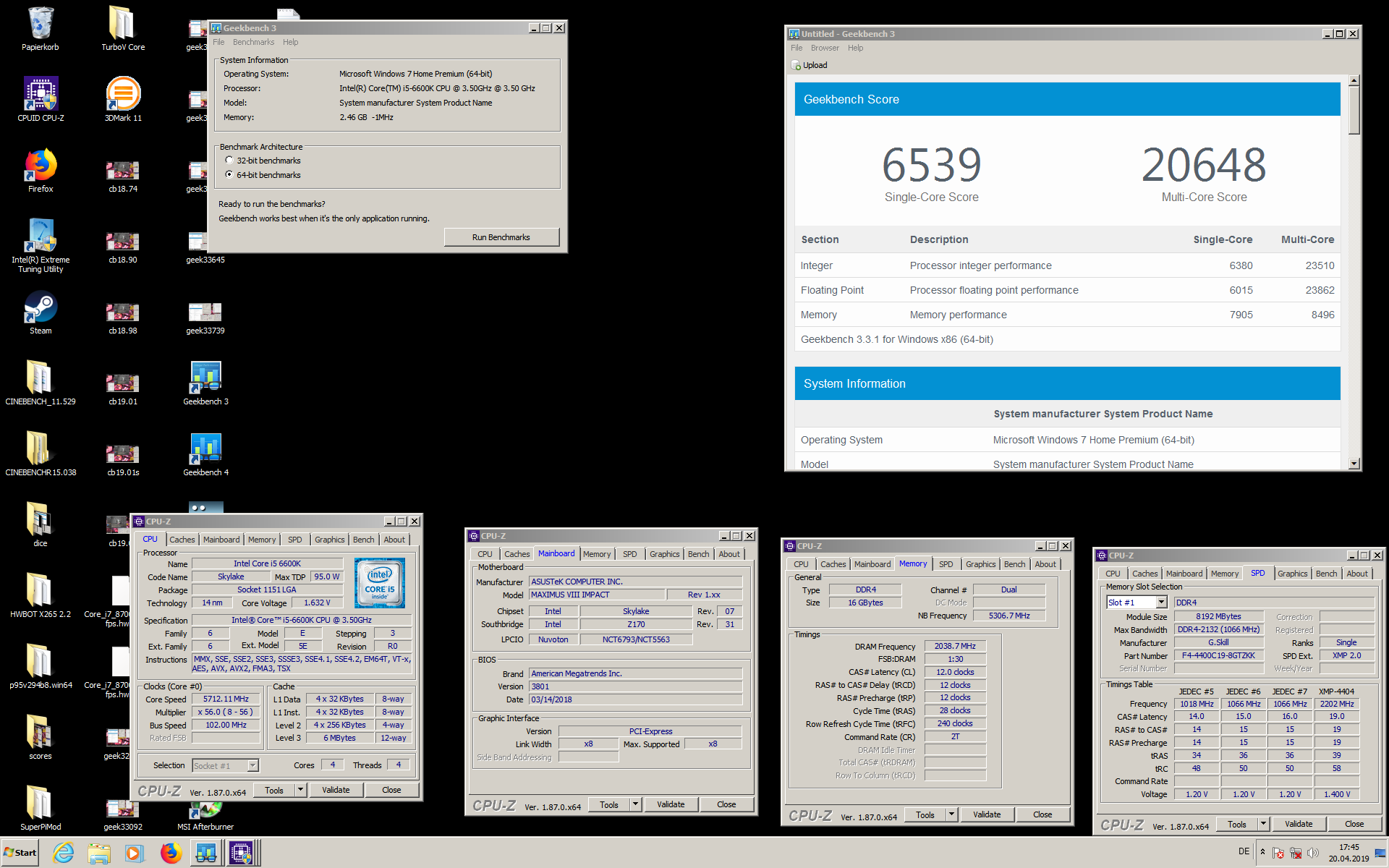The width and height of the screenshot is (1389, 868).
Task: Open the geek33092 image file
Action: tap(123, 816)
